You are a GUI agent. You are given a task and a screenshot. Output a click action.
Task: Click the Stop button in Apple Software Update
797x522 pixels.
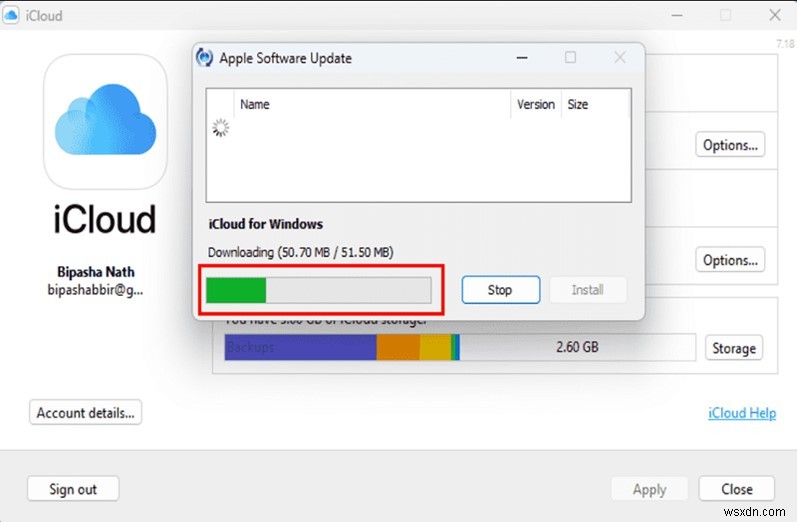click(501, 290)
